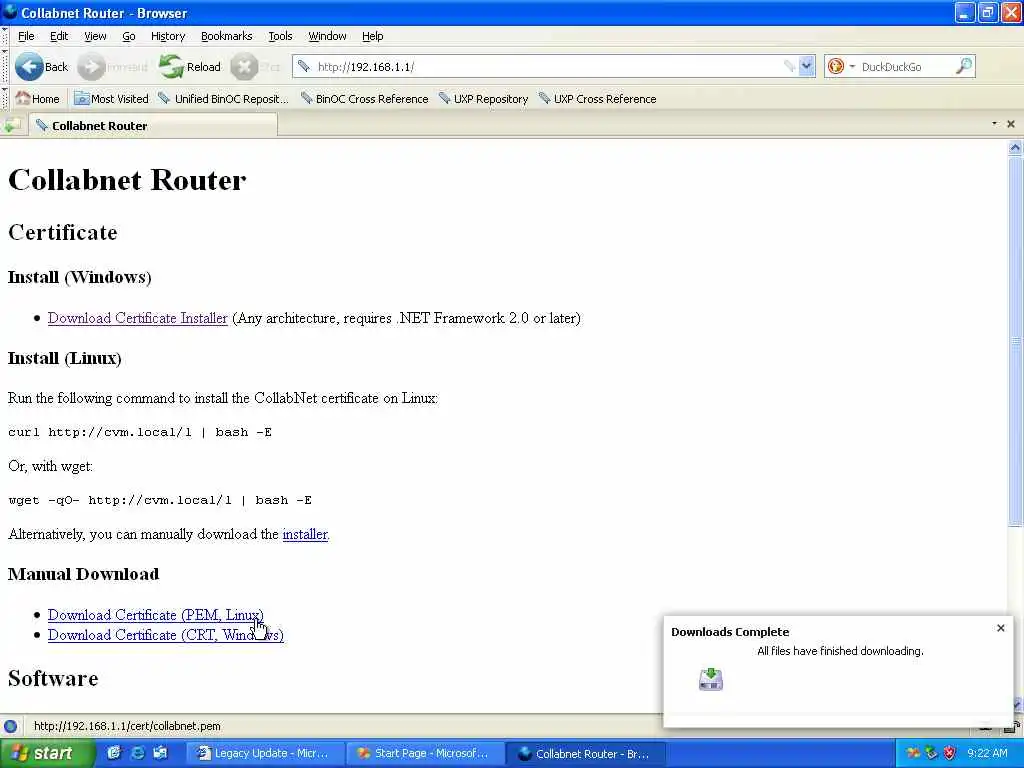The width and height of the screenshot is (1024, 768).
Task: Open the Tools menu
Action: point(280,36)
